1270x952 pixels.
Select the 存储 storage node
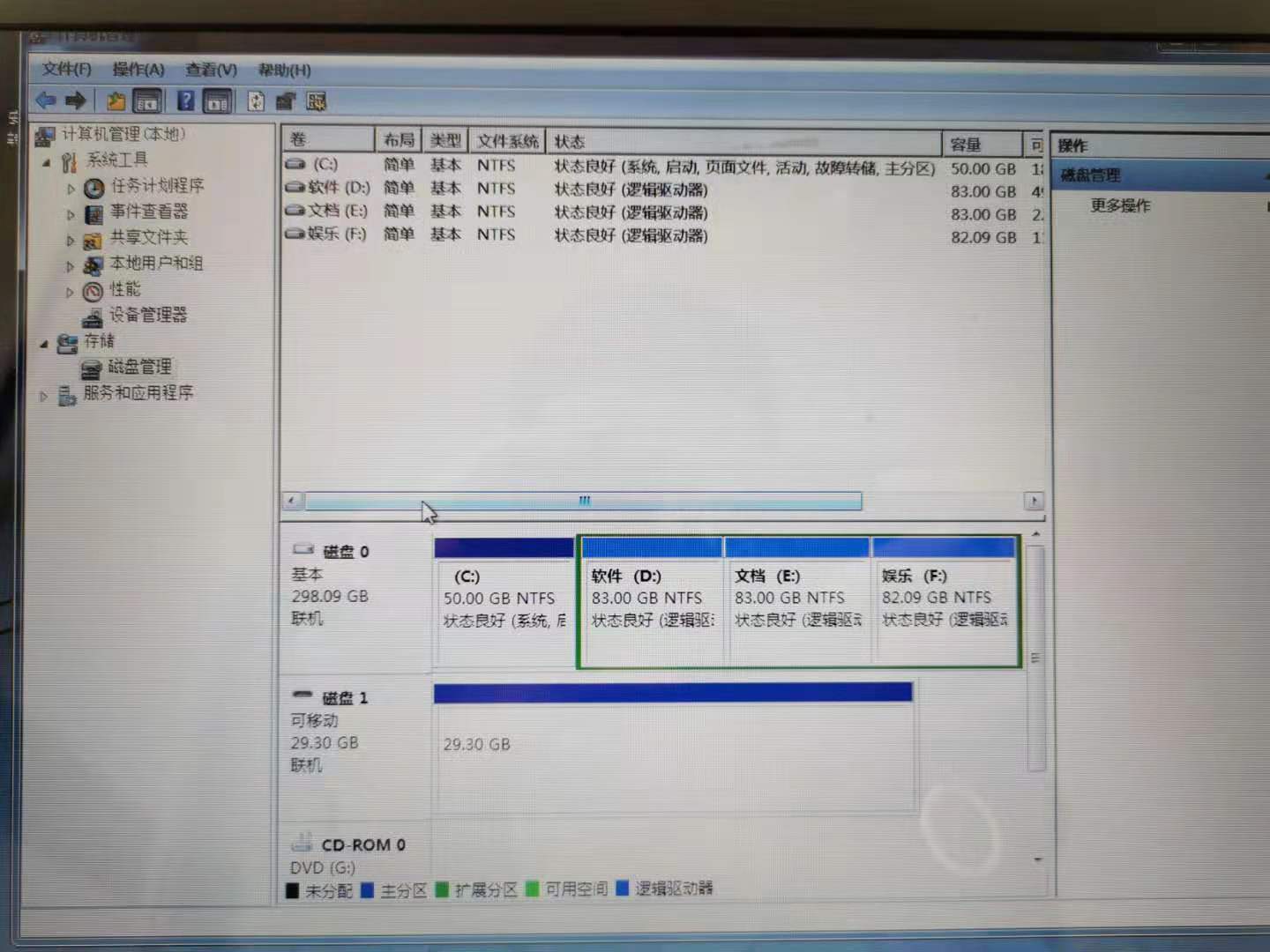pyautogui.click(x=99, y=341)
